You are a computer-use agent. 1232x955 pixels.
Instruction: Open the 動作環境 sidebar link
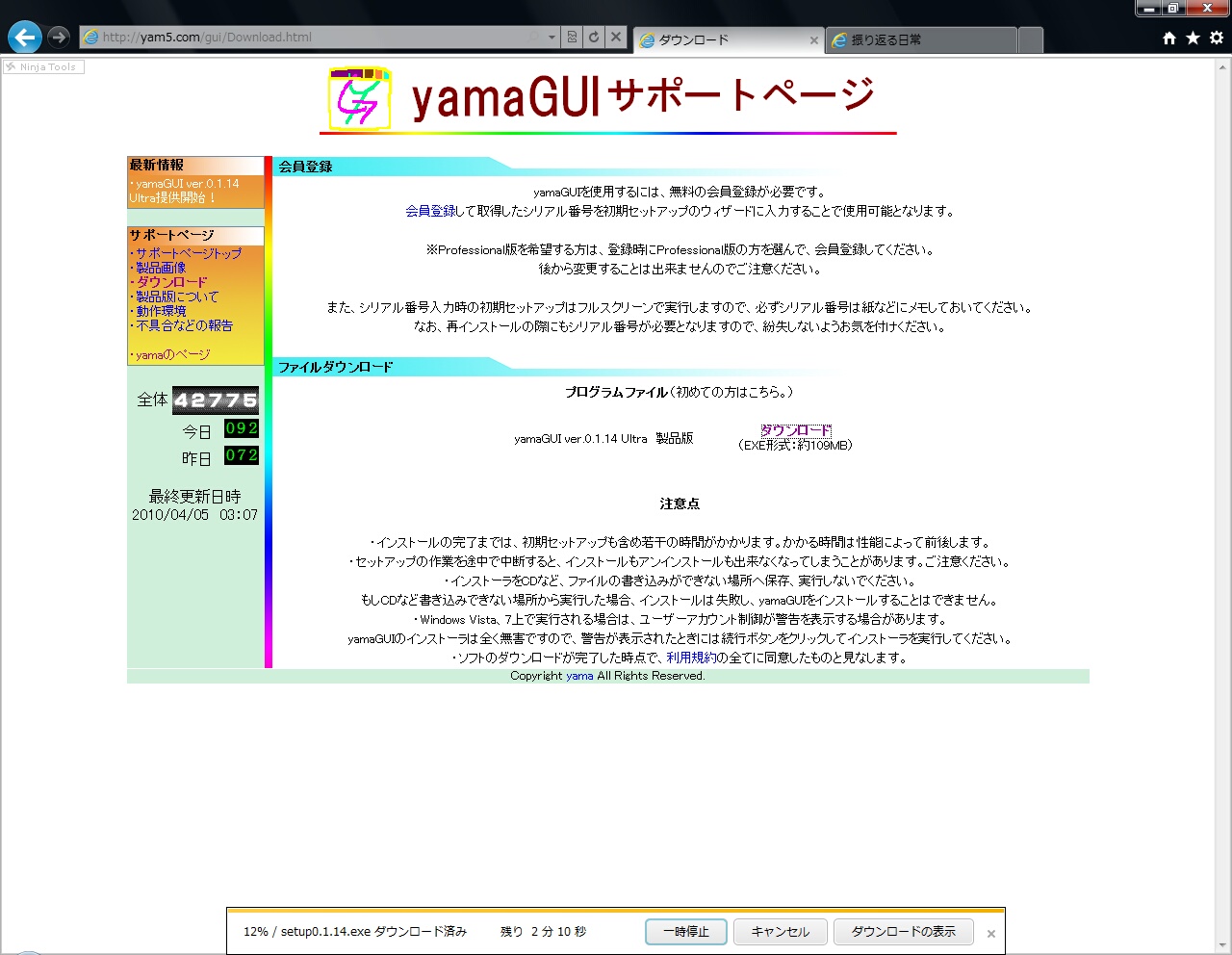coord(161,311)
